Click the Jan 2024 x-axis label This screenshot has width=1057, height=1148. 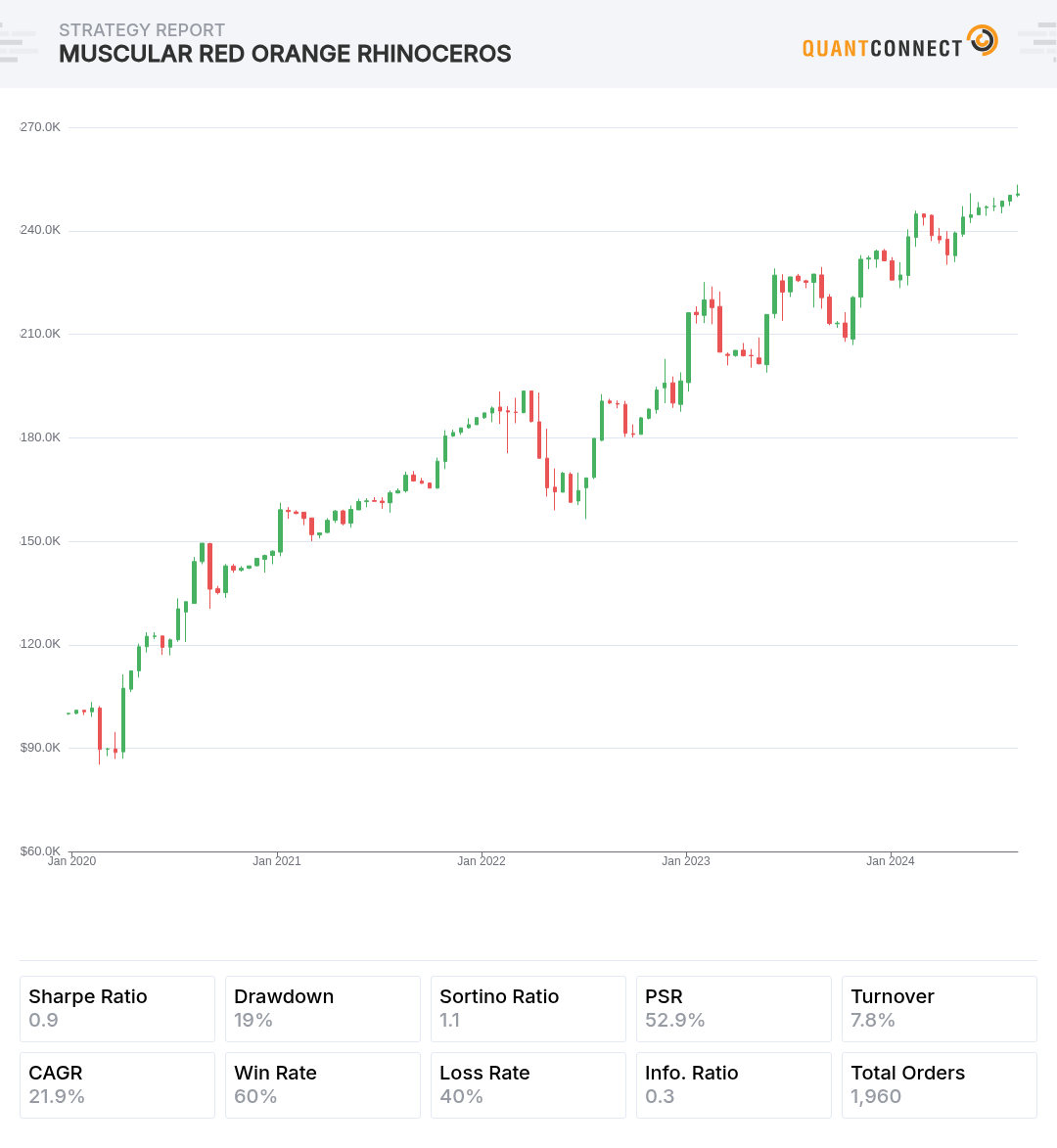coord(891,861)
